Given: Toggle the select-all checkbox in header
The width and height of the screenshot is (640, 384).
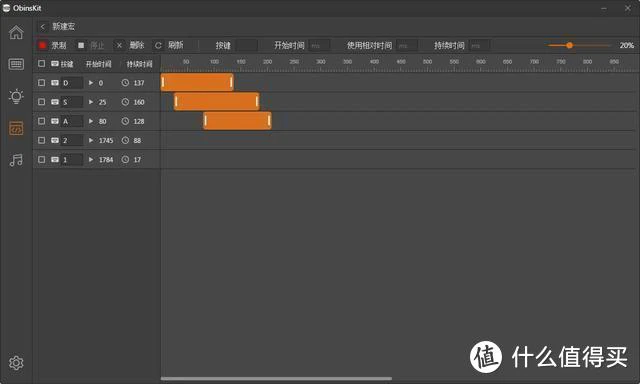Looking at the screenshot, I should pos(42,64).
